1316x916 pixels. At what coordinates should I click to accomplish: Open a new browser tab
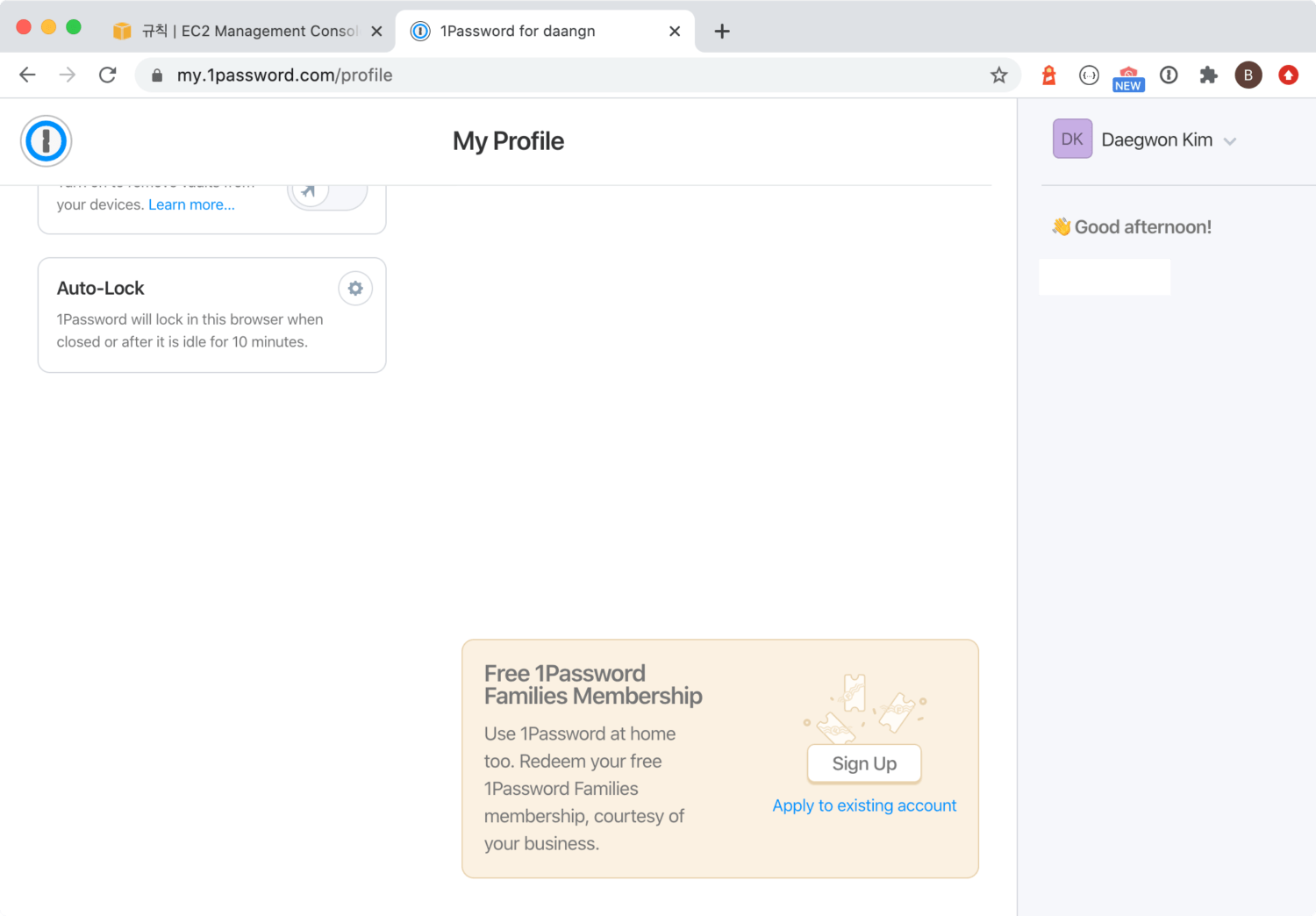[722, 32]
